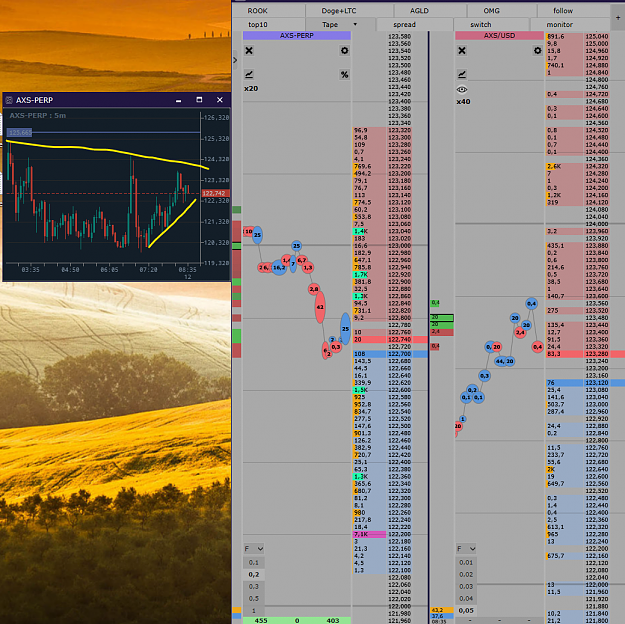Click x20 scale label in AXS-PERP
625x624 pixels.
[x=251, y=88]
